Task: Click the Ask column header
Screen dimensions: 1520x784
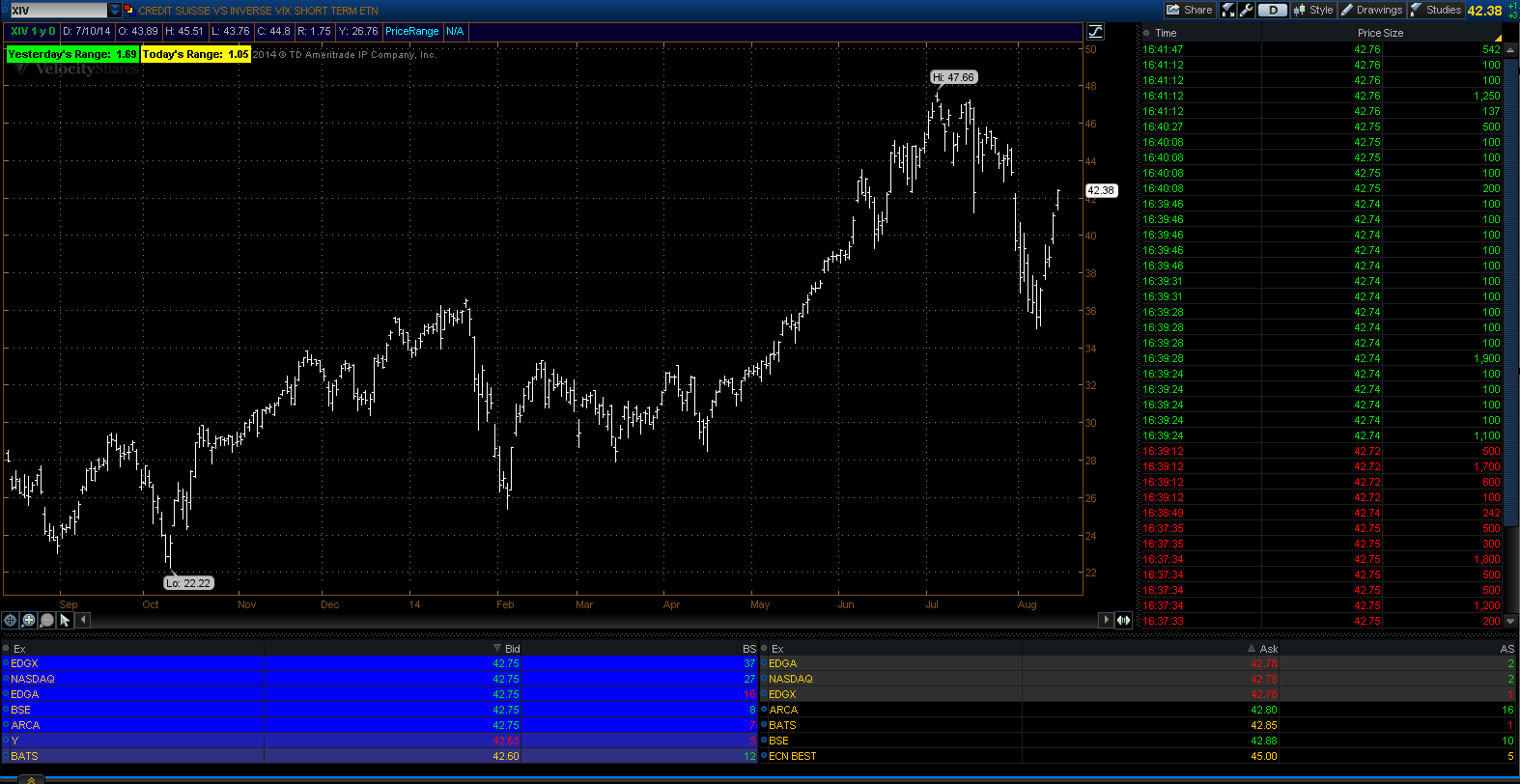Action: tap(1269, 649)
